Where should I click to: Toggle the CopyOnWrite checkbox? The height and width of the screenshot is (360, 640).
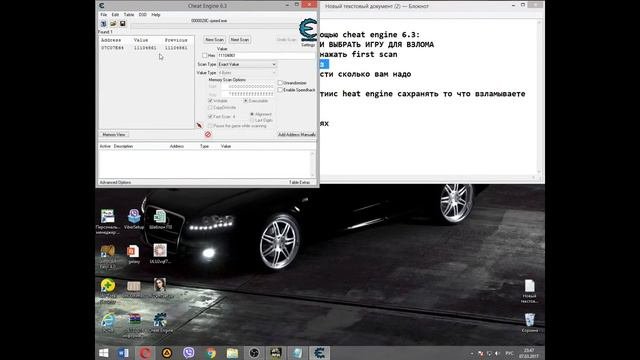[x=211, y=108]
